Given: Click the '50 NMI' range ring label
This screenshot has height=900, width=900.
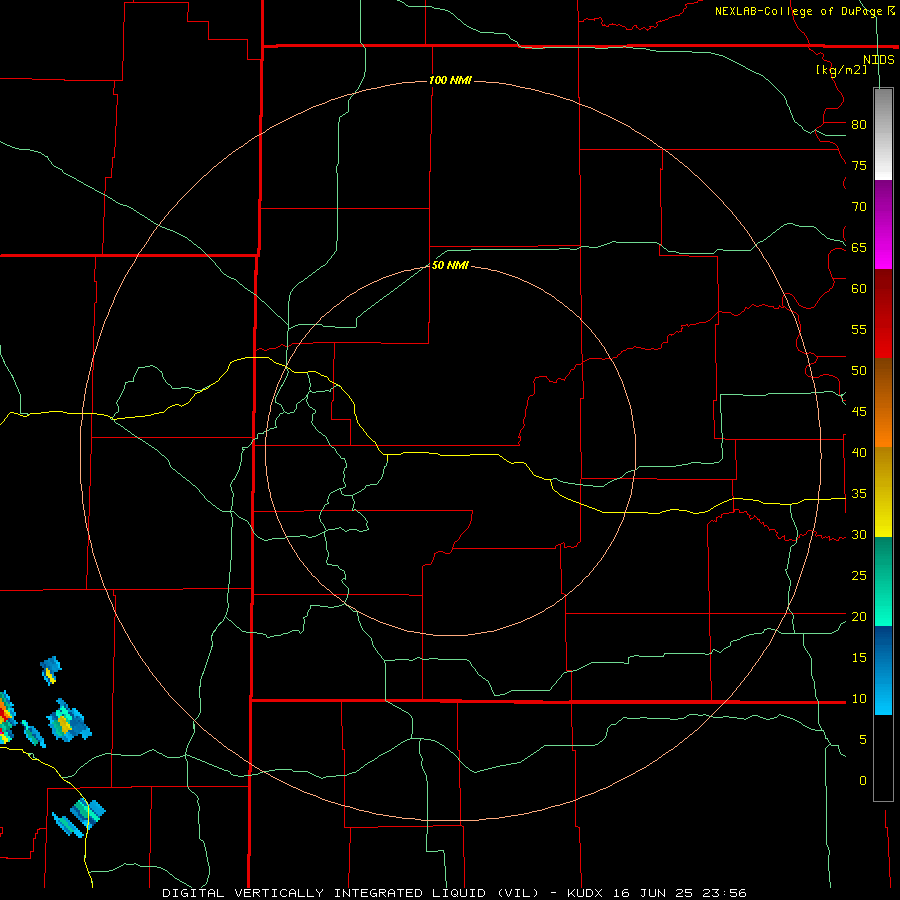Looking at the screenshot, I should (451, 265).
